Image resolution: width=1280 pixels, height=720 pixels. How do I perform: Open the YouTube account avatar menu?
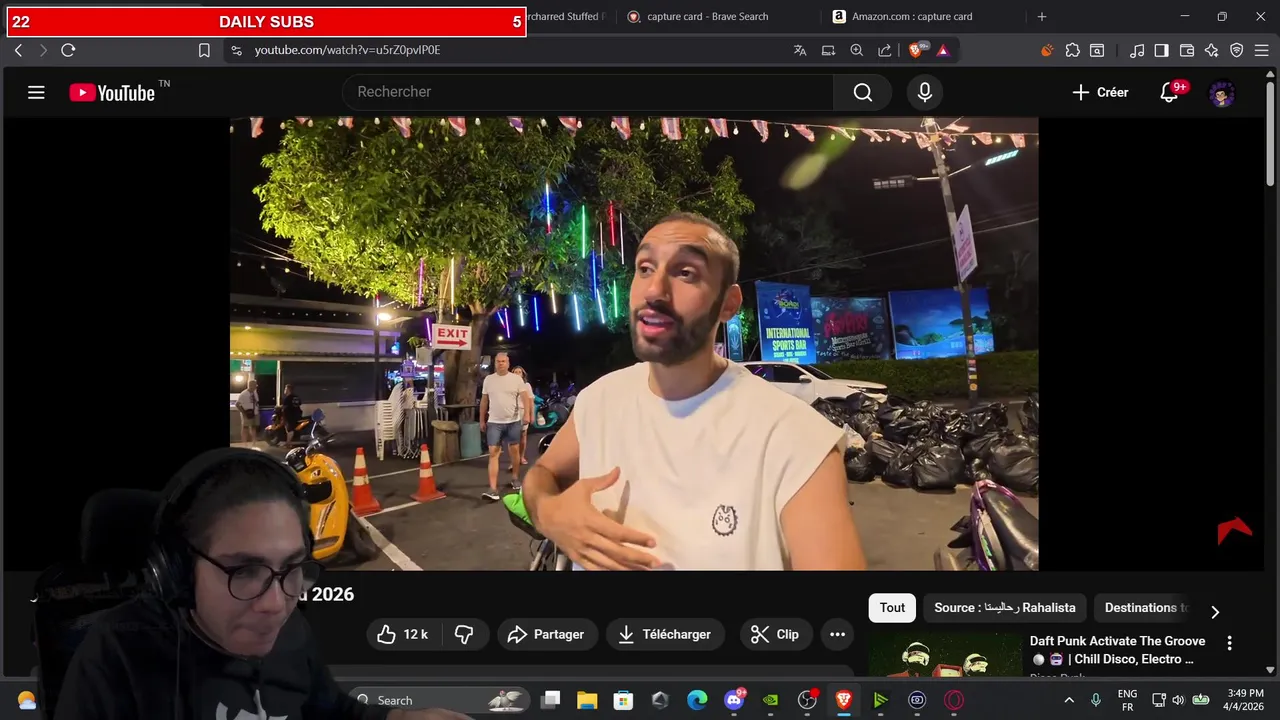1222,94
